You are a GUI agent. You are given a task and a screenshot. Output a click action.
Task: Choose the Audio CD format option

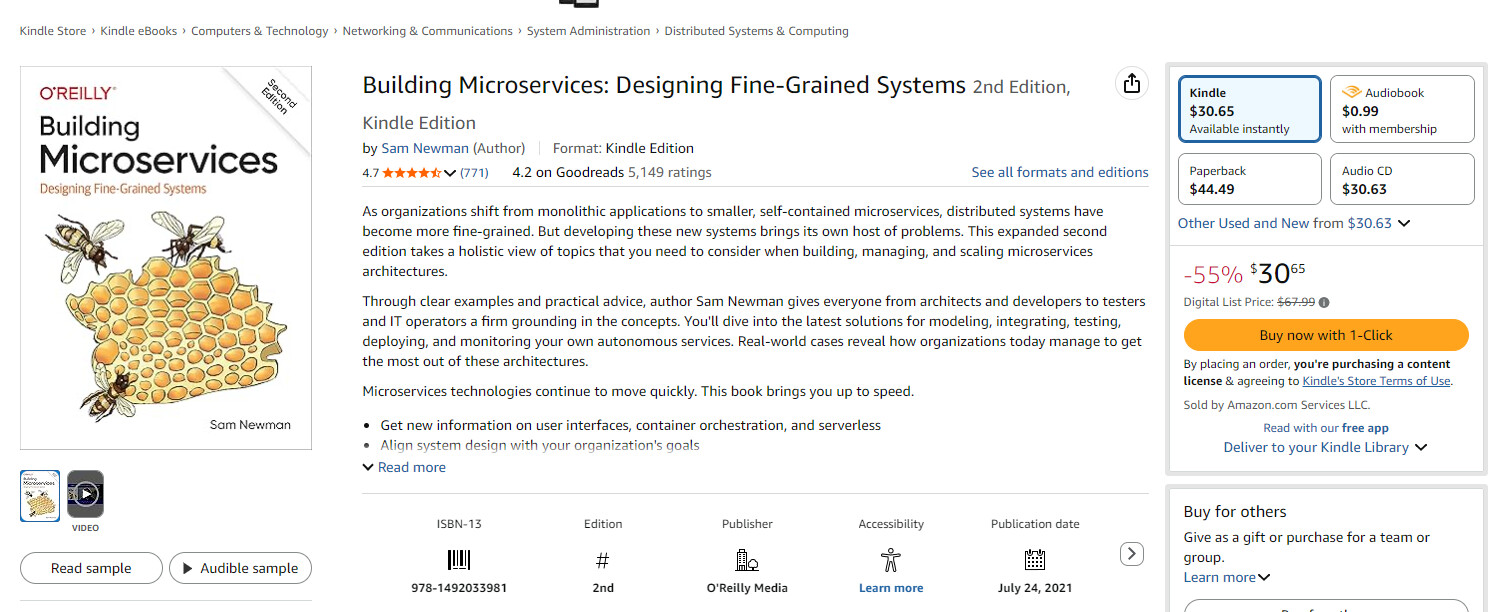pos(1401,179)
